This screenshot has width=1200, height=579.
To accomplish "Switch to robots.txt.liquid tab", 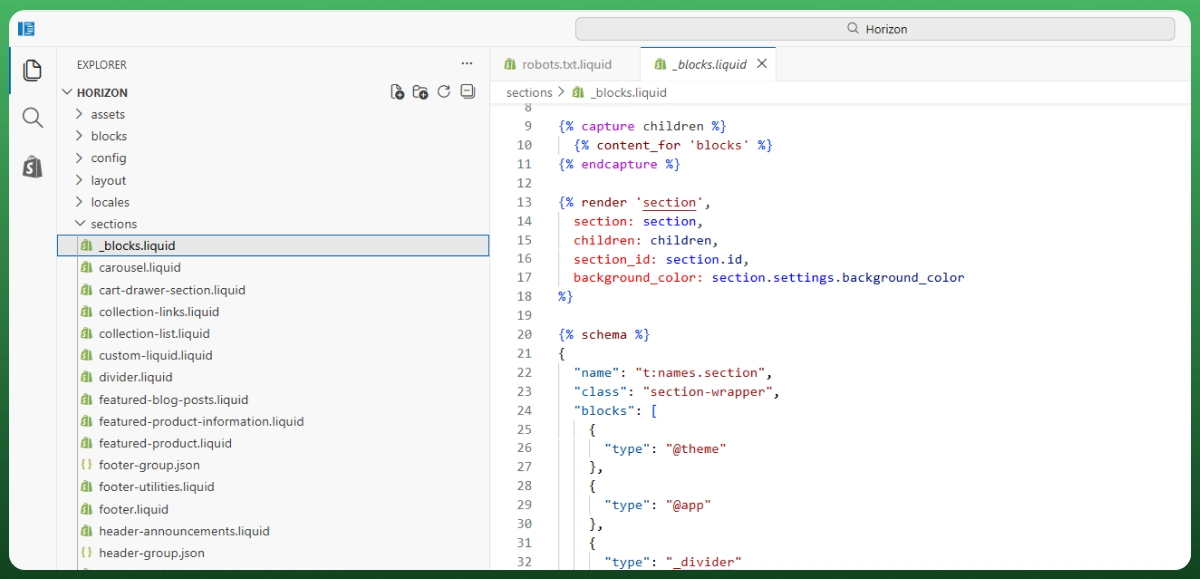I will [565, 64].
